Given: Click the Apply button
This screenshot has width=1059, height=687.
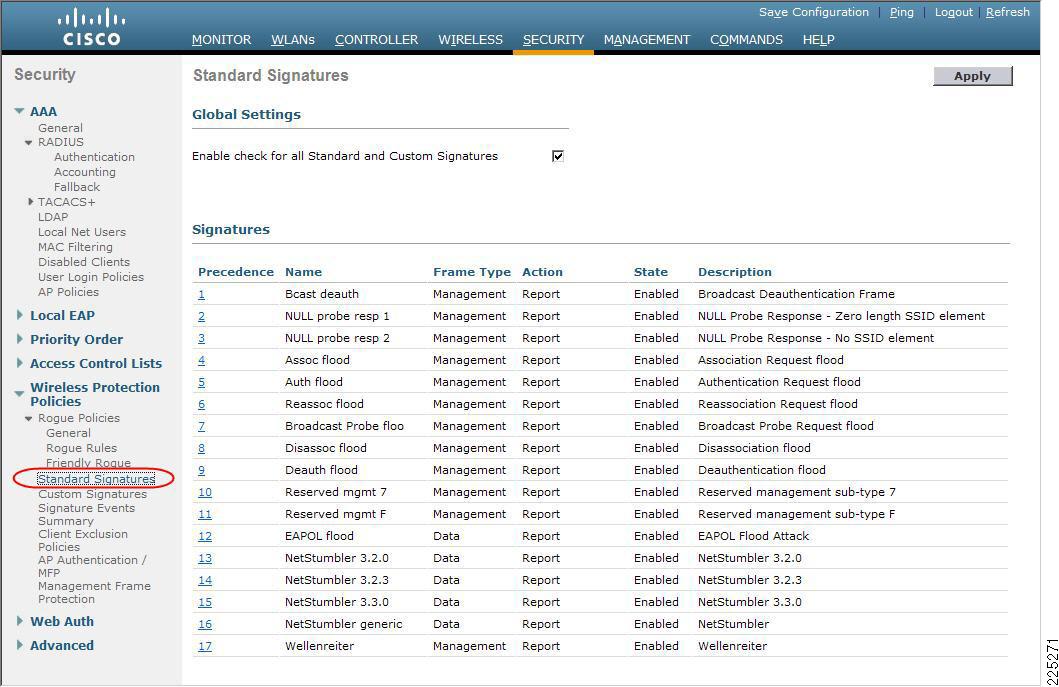Looking at the screenshot, I should coord(973,76).
